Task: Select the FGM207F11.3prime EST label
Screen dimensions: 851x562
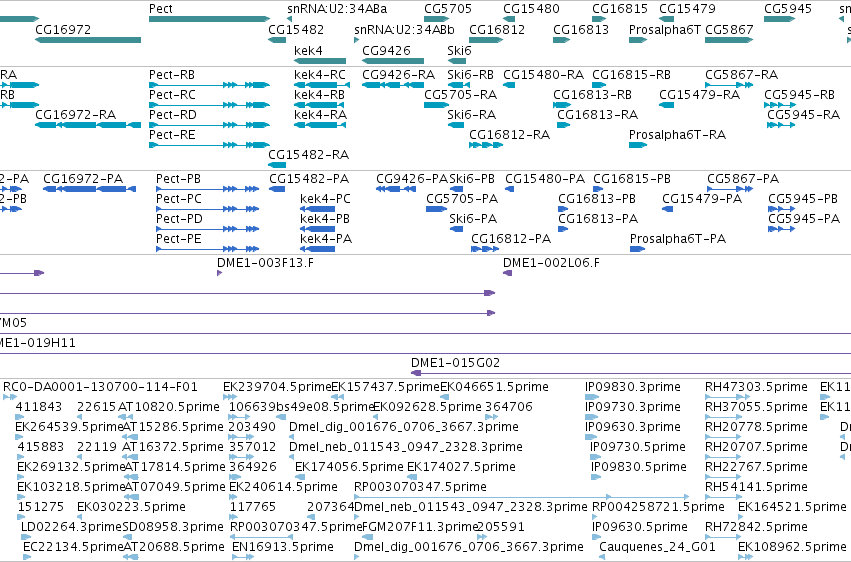Action: click(420, 527)
